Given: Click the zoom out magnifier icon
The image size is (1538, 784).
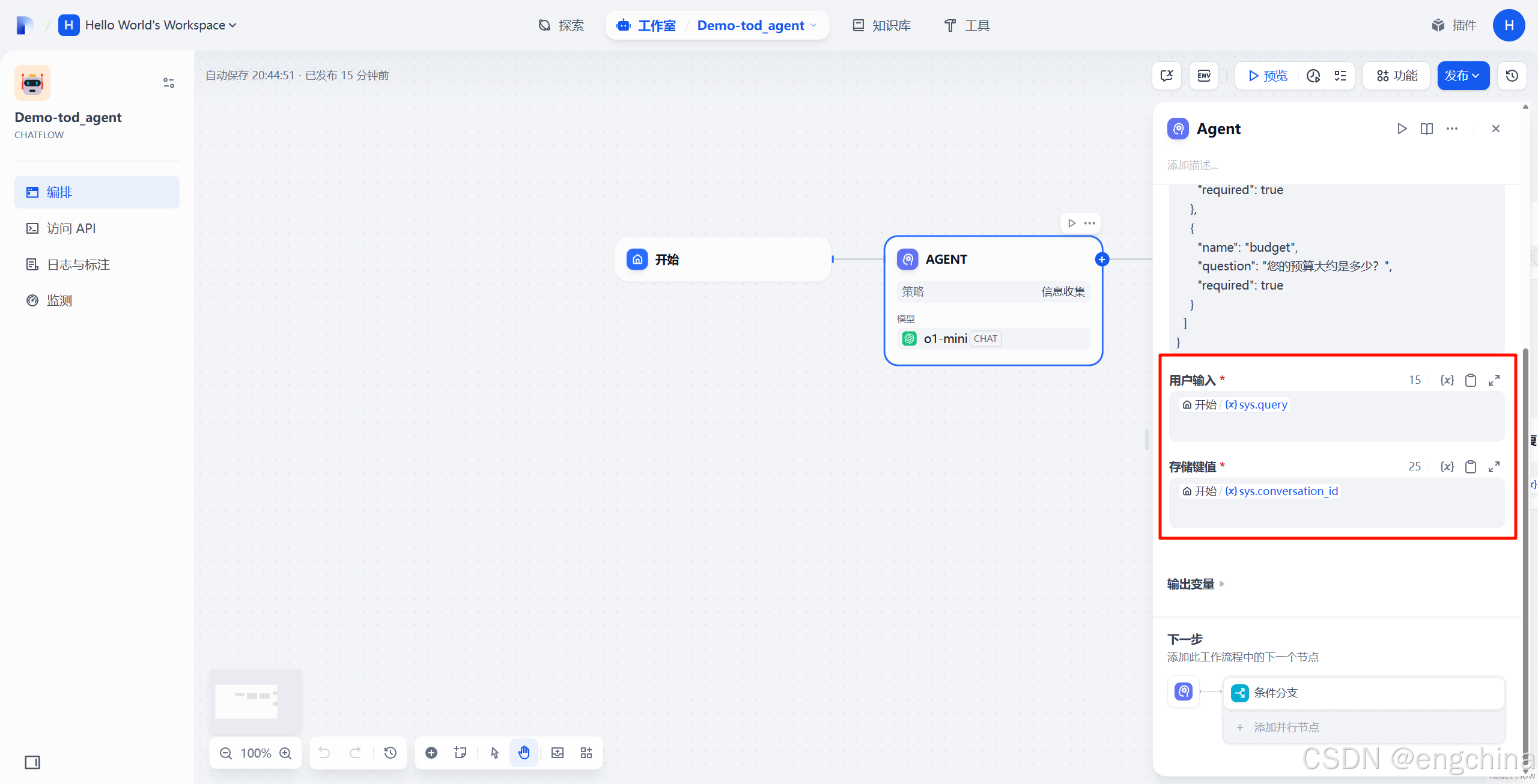Looking at the screenshot, I should pyautogui.click(x=226, y=753).
